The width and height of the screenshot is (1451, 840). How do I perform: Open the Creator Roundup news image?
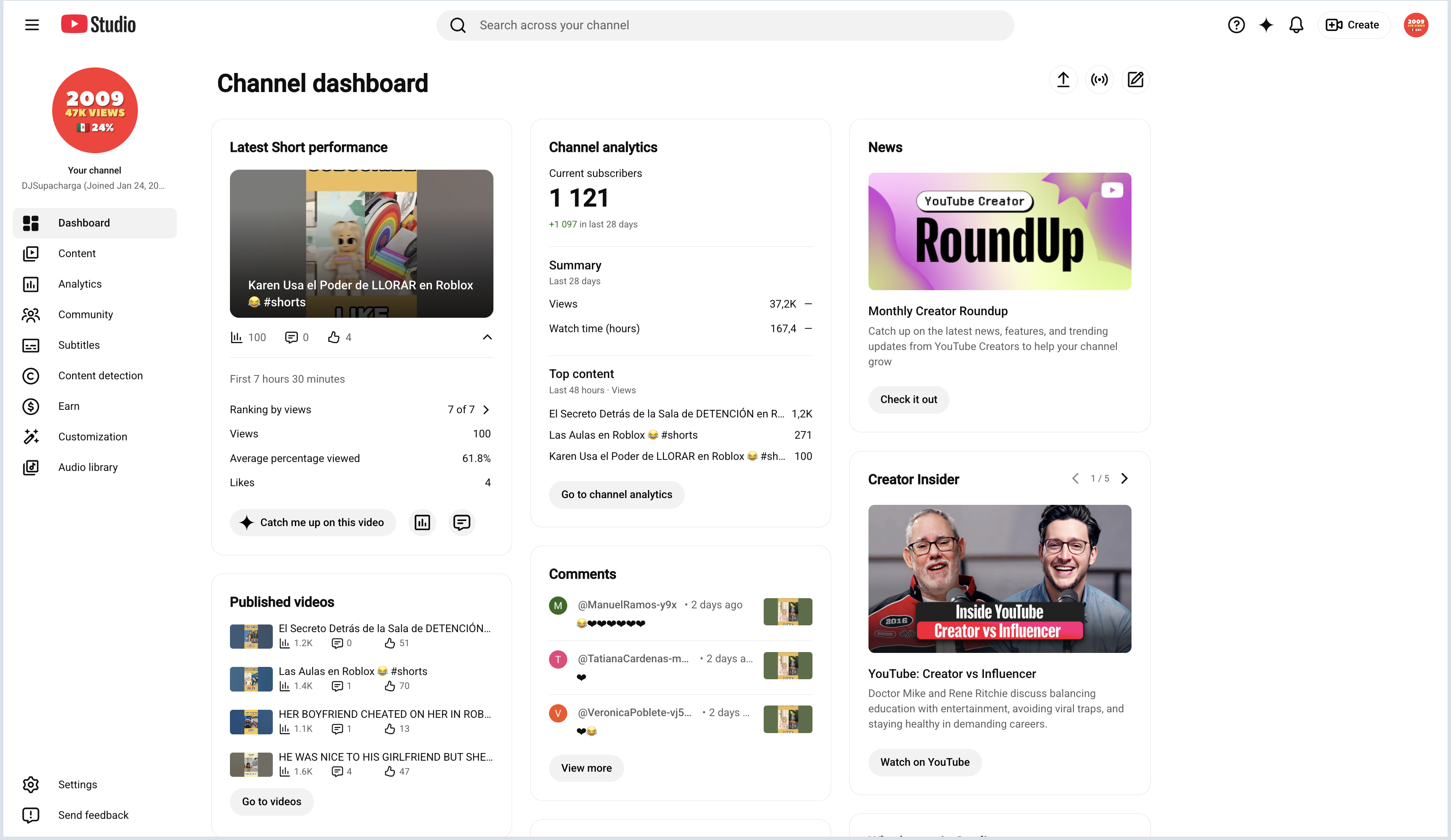click(1000, 231)
